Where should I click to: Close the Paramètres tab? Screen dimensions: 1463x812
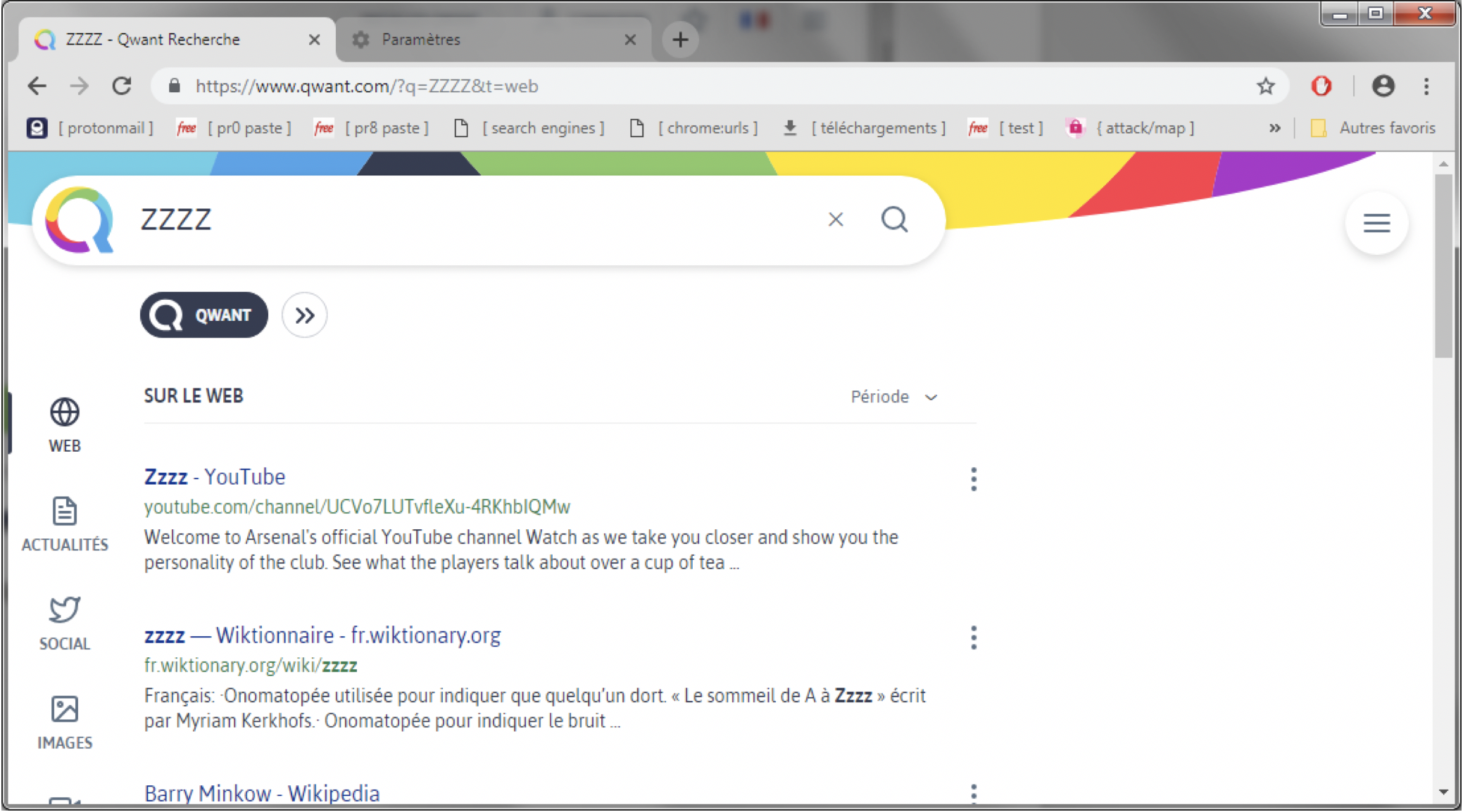click(630, 39)
